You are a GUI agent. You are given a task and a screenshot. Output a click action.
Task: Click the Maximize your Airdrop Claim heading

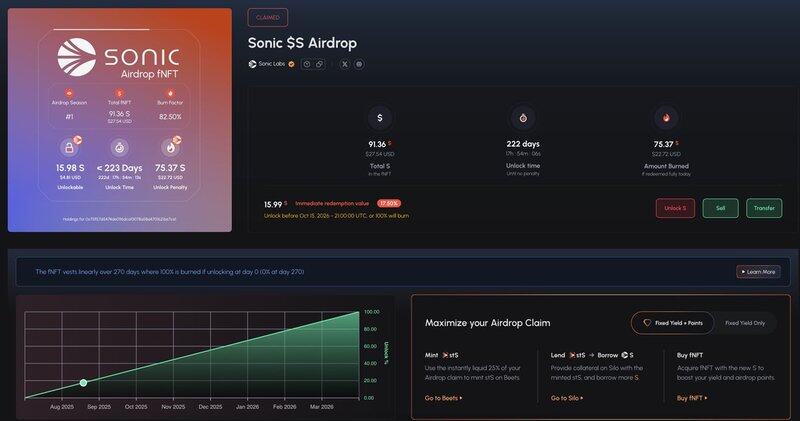(487, 323)
